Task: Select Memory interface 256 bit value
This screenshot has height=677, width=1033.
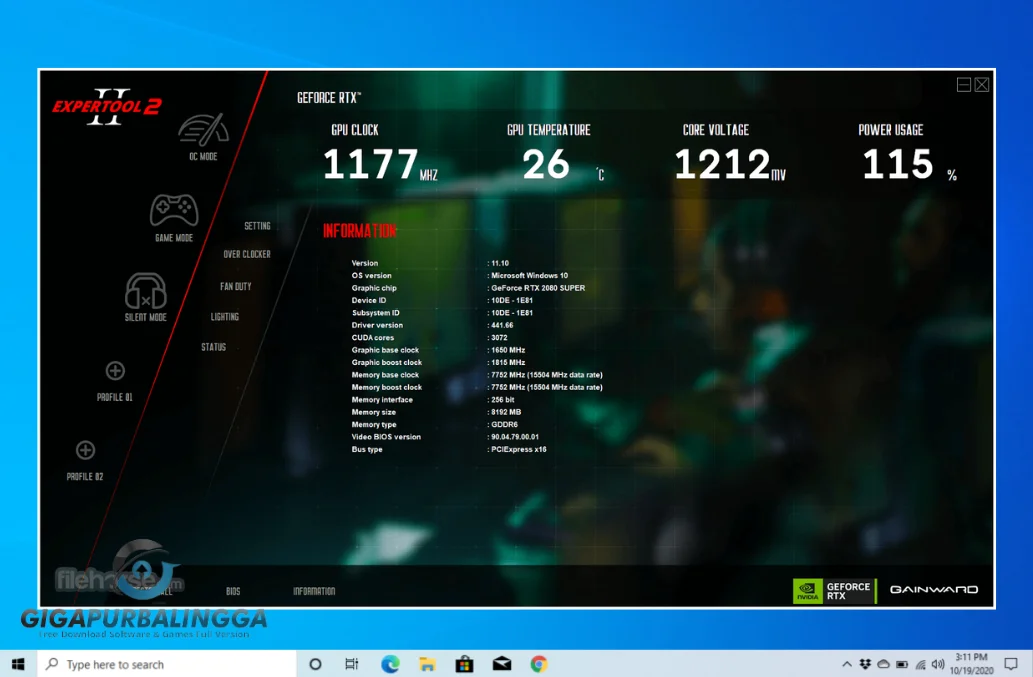Action: [x=503, y=400]
